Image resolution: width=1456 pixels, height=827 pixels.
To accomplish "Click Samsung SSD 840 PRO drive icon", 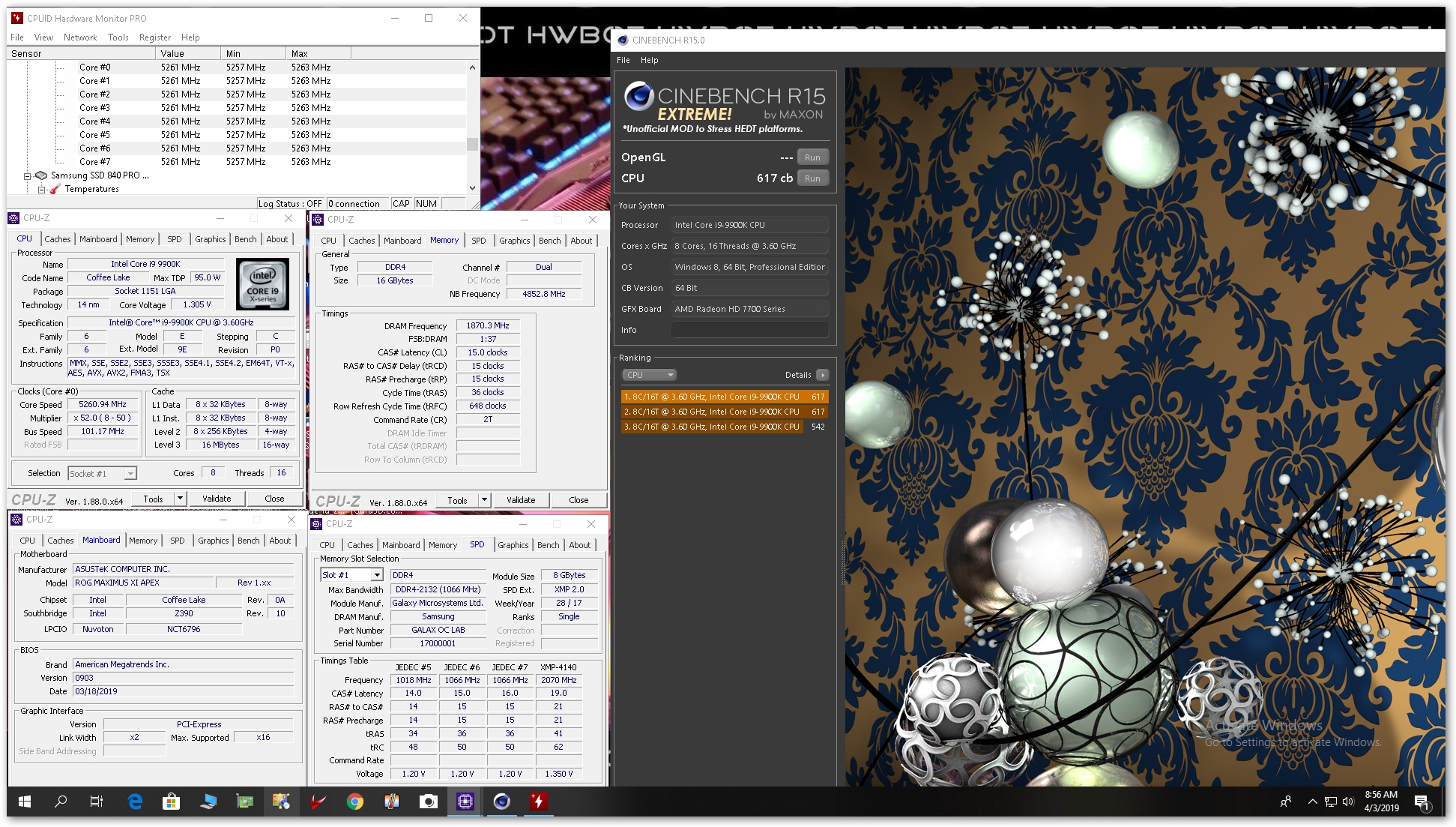I will click(x=41, y=175).
